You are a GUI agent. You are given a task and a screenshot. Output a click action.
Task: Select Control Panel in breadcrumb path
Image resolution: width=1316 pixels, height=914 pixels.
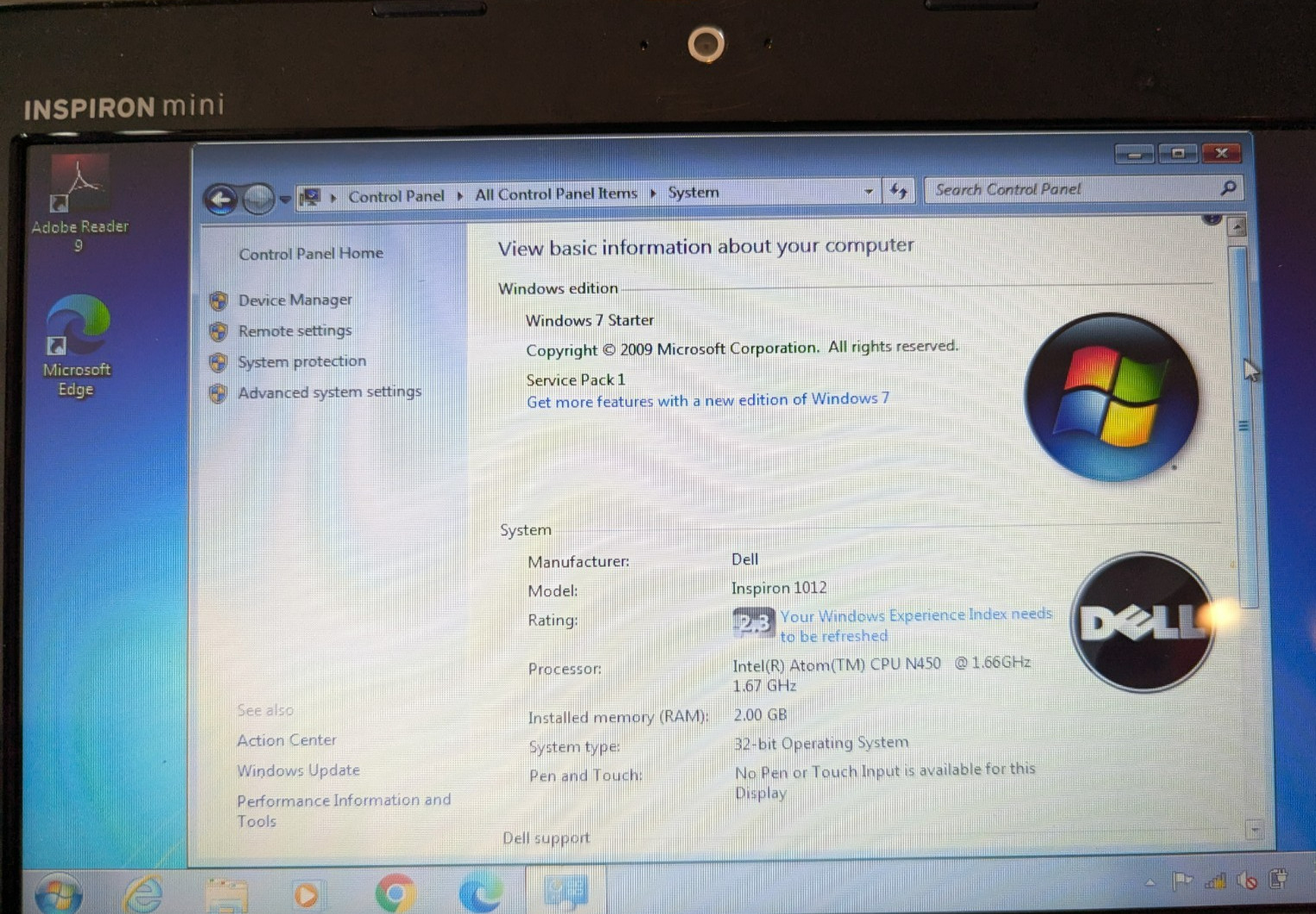click(x=395, y=196)
